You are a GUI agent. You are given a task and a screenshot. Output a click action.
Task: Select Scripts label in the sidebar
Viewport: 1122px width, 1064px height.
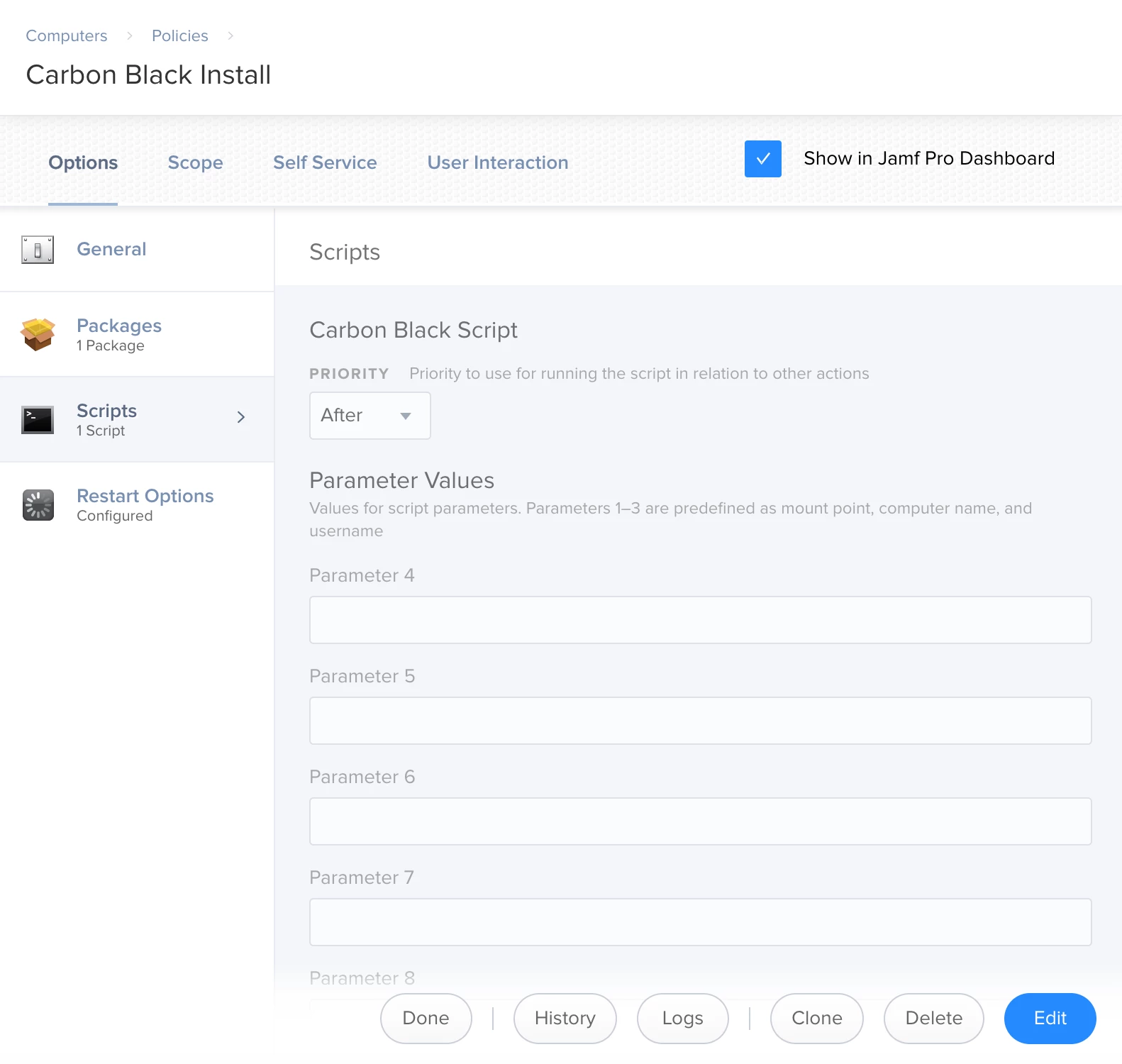point(106,411)
